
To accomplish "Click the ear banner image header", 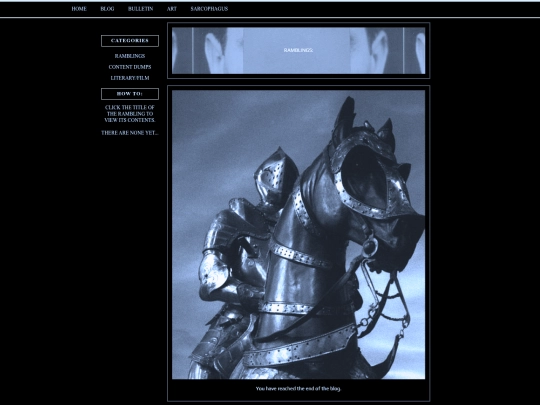I will pyautogui.click(x=298, y=51).
